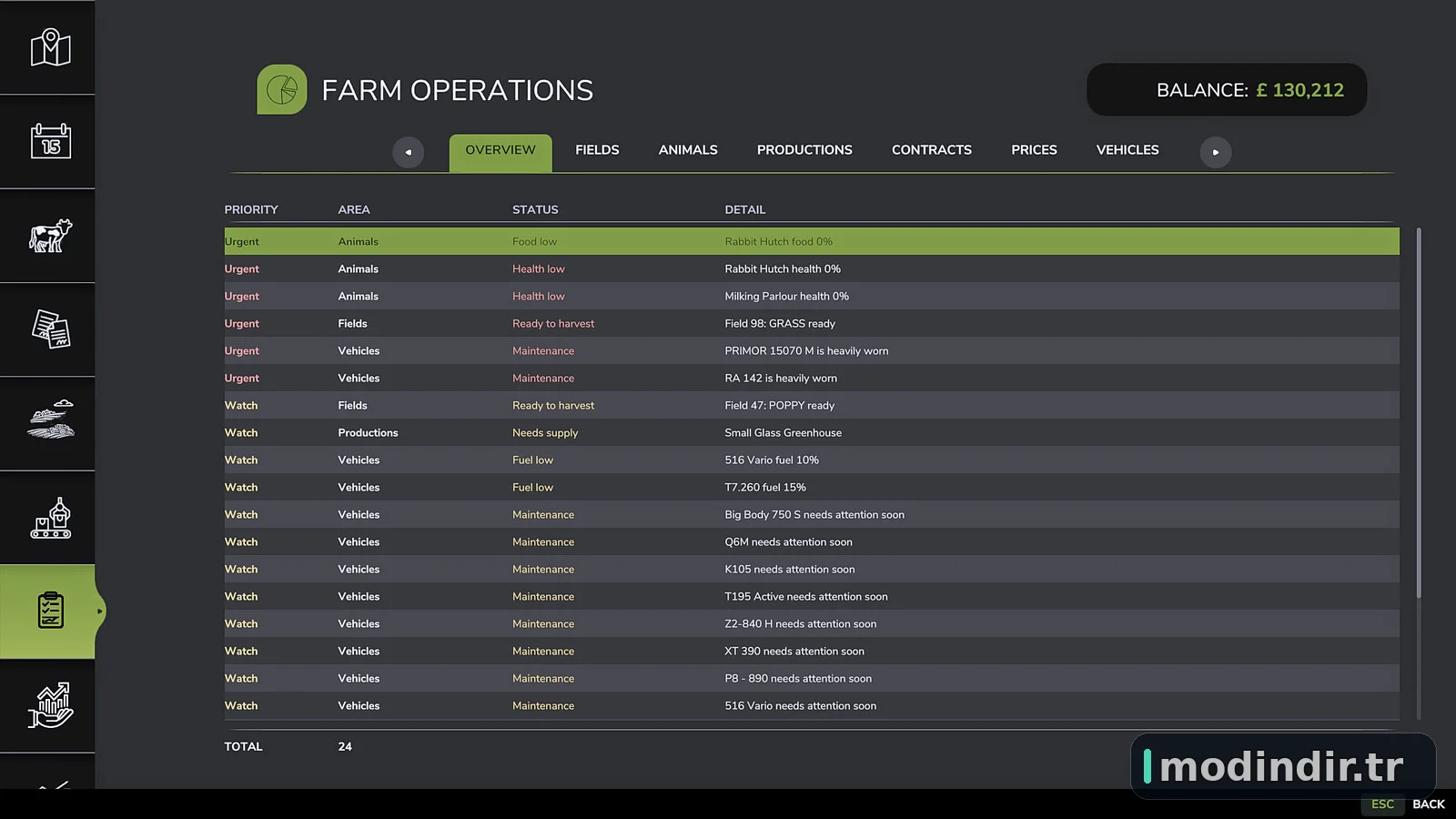
Task: Open the Vehicles tab
Action: pos(1127,150)
